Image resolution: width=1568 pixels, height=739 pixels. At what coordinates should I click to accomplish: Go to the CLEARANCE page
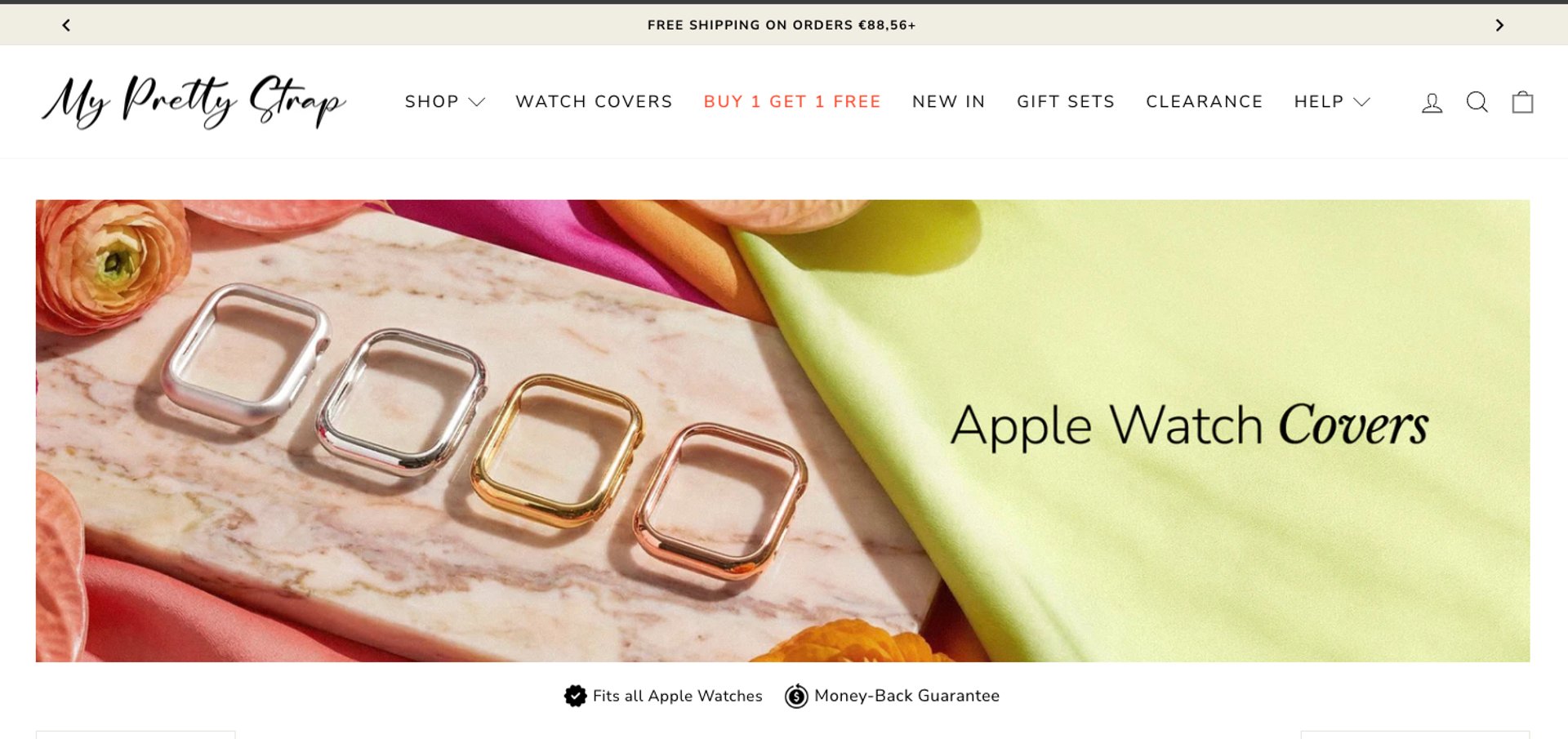coord(1204,102)
